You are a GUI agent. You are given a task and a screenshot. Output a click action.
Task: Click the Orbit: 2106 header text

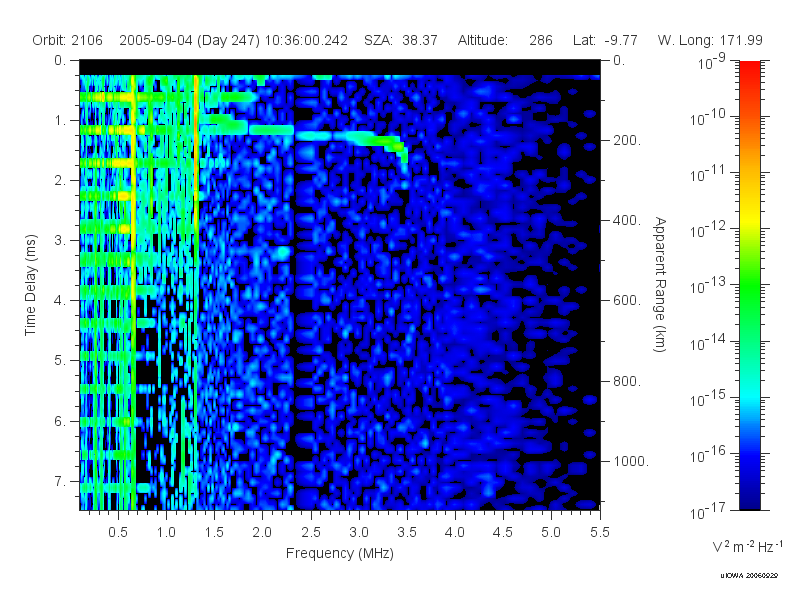[67, 40]
